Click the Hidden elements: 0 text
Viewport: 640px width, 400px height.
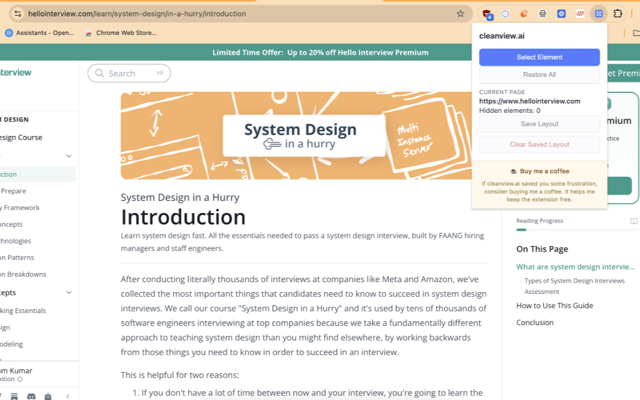pos(509,111)
